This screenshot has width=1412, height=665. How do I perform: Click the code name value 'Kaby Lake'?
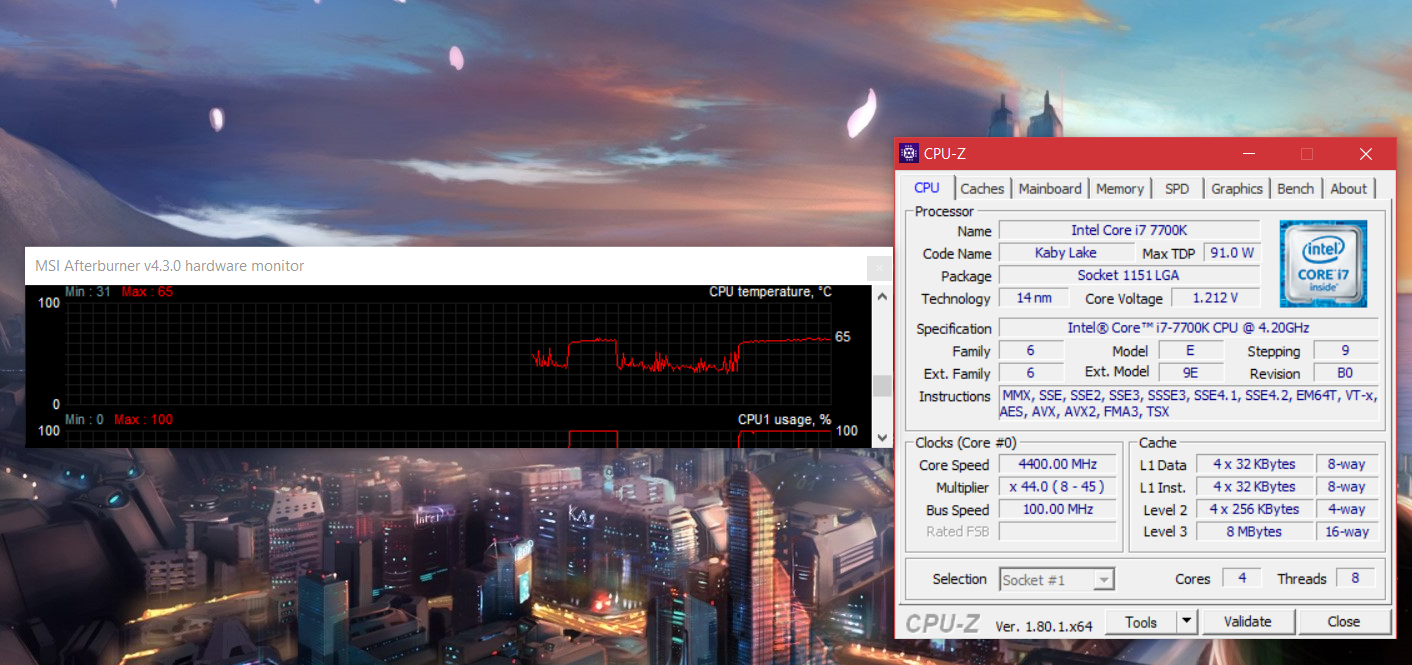tap(1066, 253)
